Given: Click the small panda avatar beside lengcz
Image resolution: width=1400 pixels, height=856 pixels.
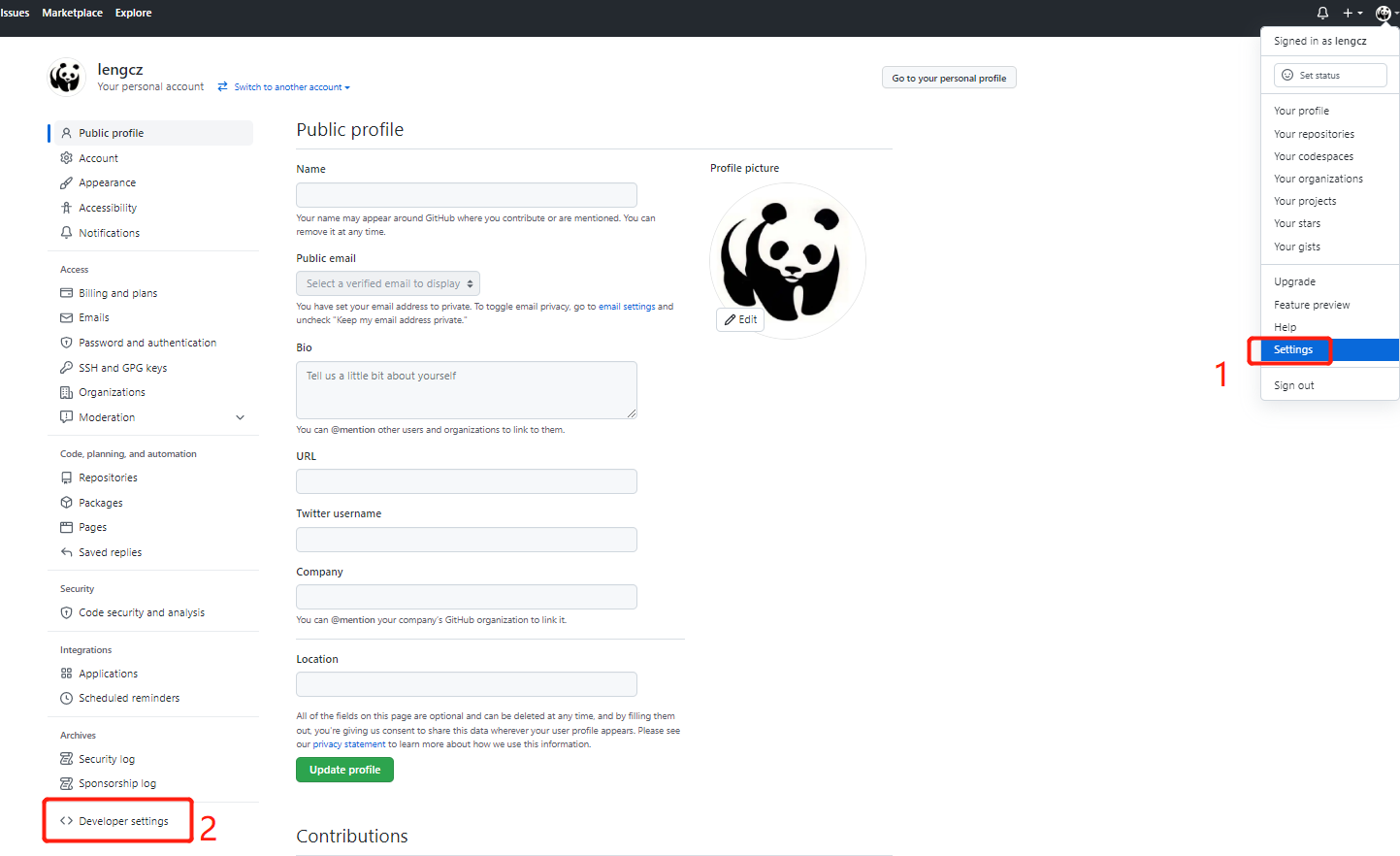Looking at the screenshot, I should (66, 77).
